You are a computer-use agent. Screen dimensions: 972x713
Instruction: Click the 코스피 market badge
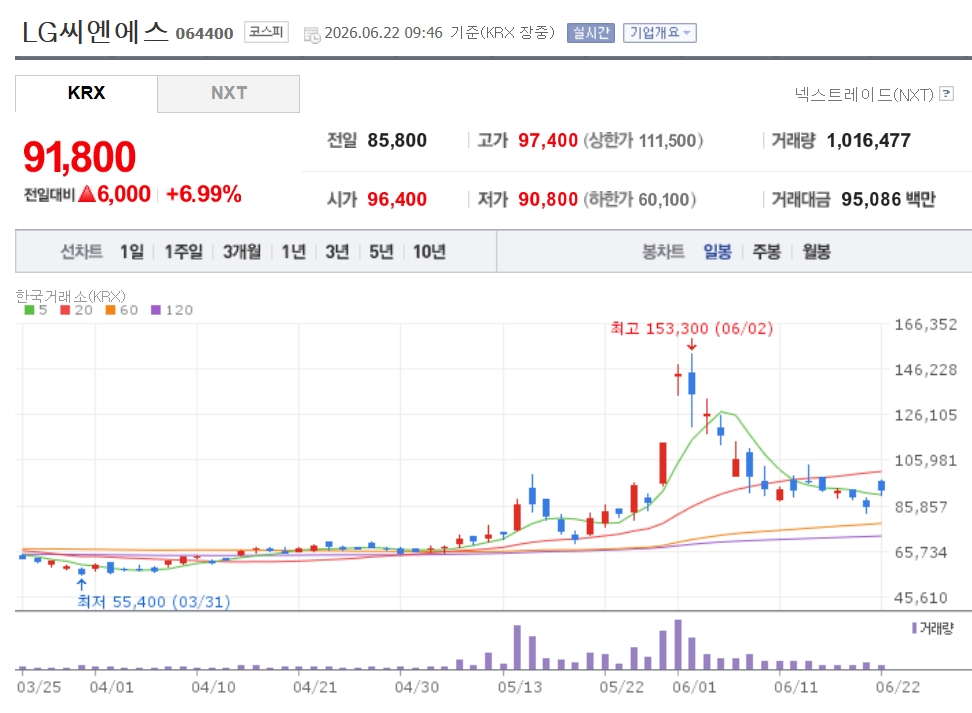pyautogui.click(x=267, y=32)
